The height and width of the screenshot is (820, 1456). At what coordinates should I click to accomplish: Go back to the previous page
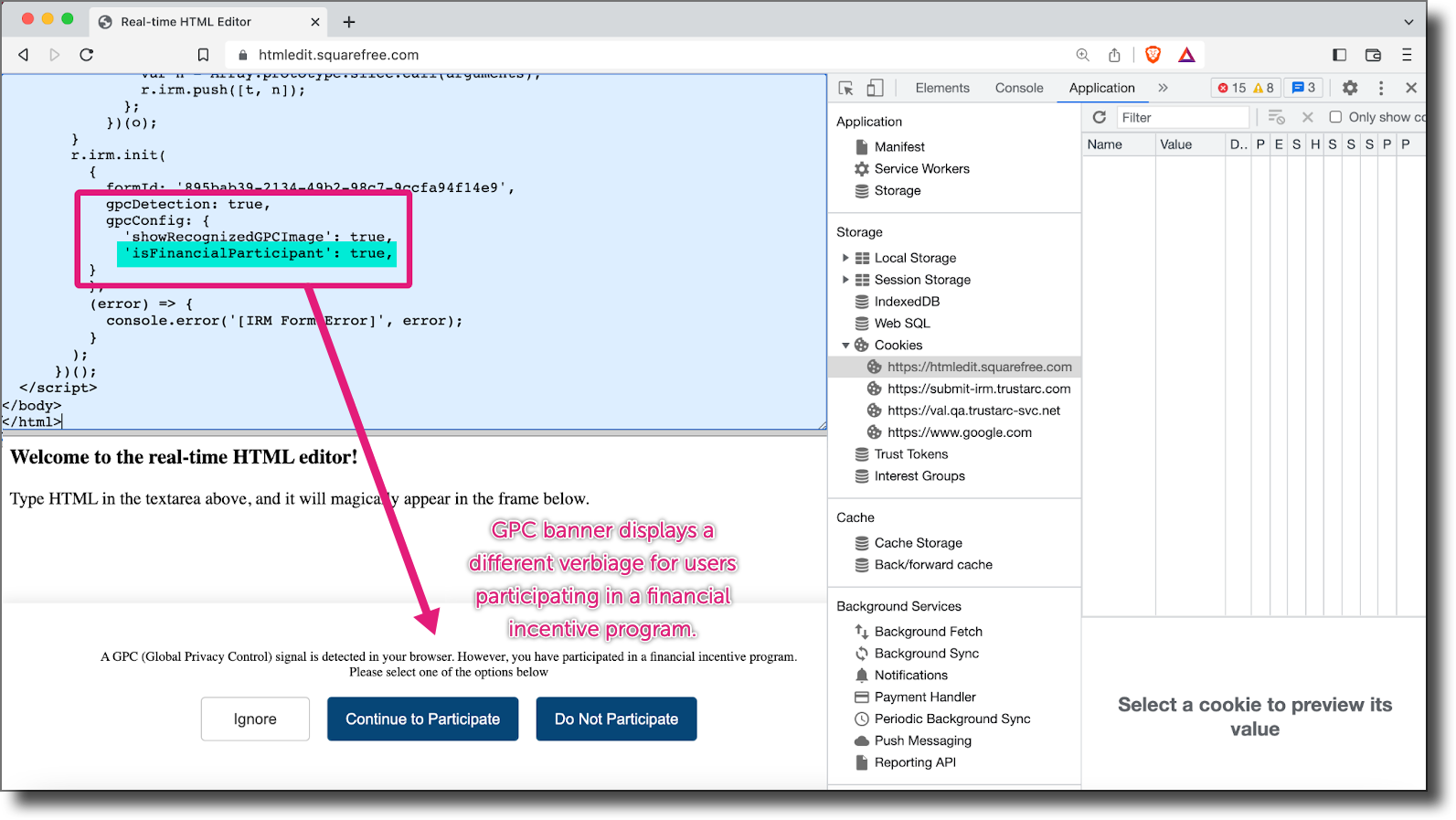tap(24, 55)
